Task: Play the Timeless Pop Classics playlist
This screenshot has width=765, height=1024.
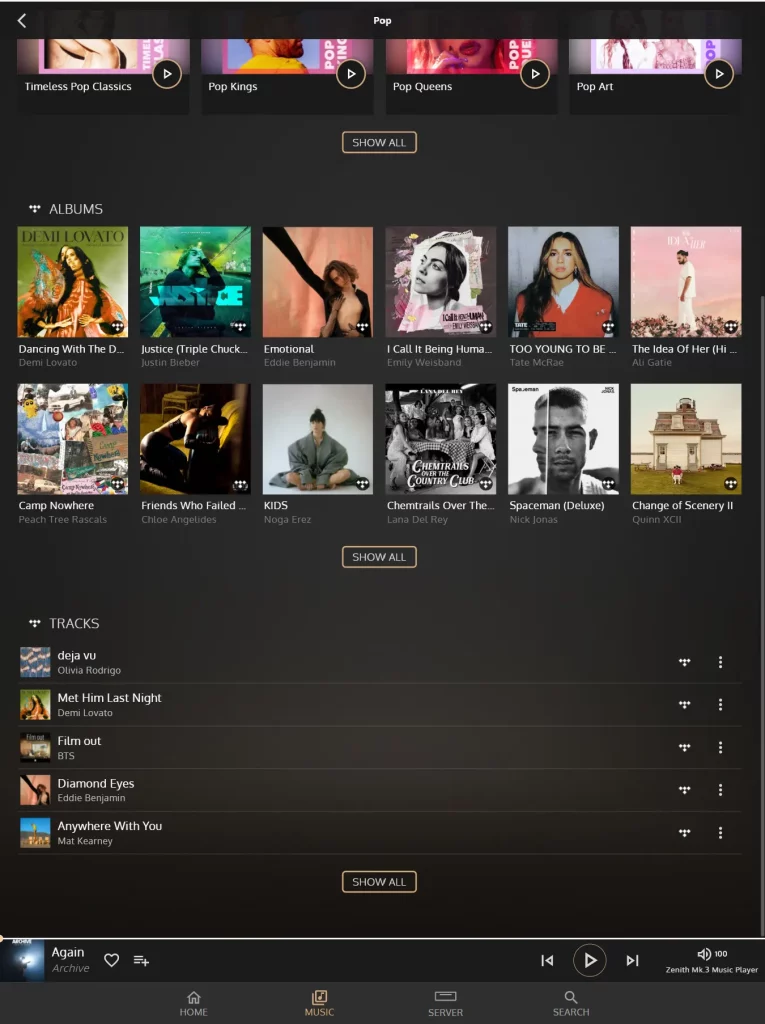Action: 167,74
